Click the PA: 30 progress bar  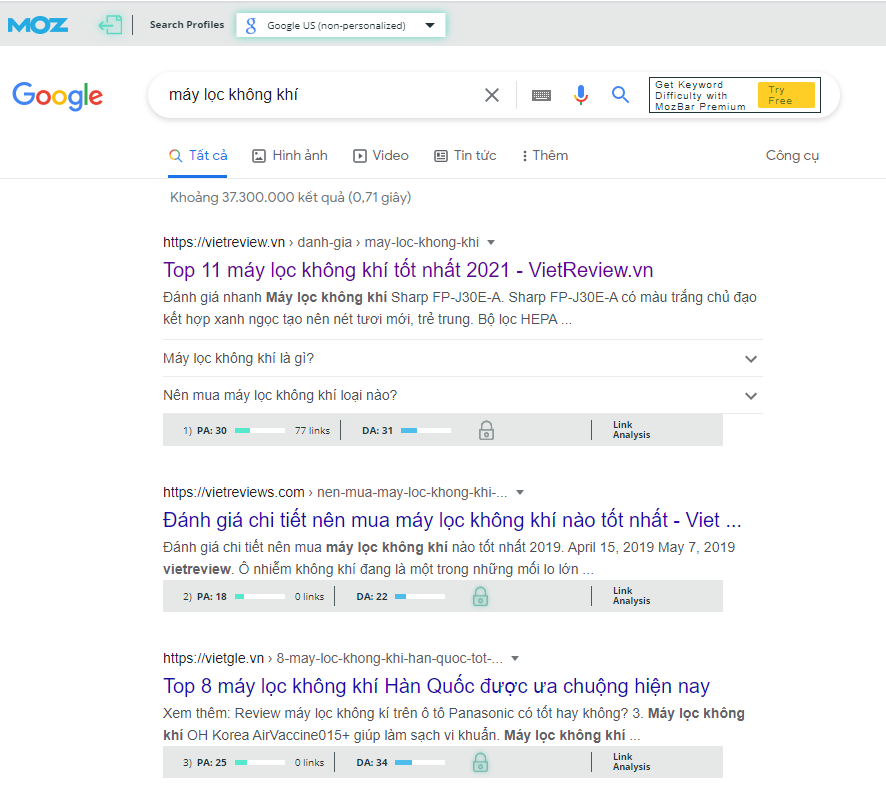click(x=260, y=431)
